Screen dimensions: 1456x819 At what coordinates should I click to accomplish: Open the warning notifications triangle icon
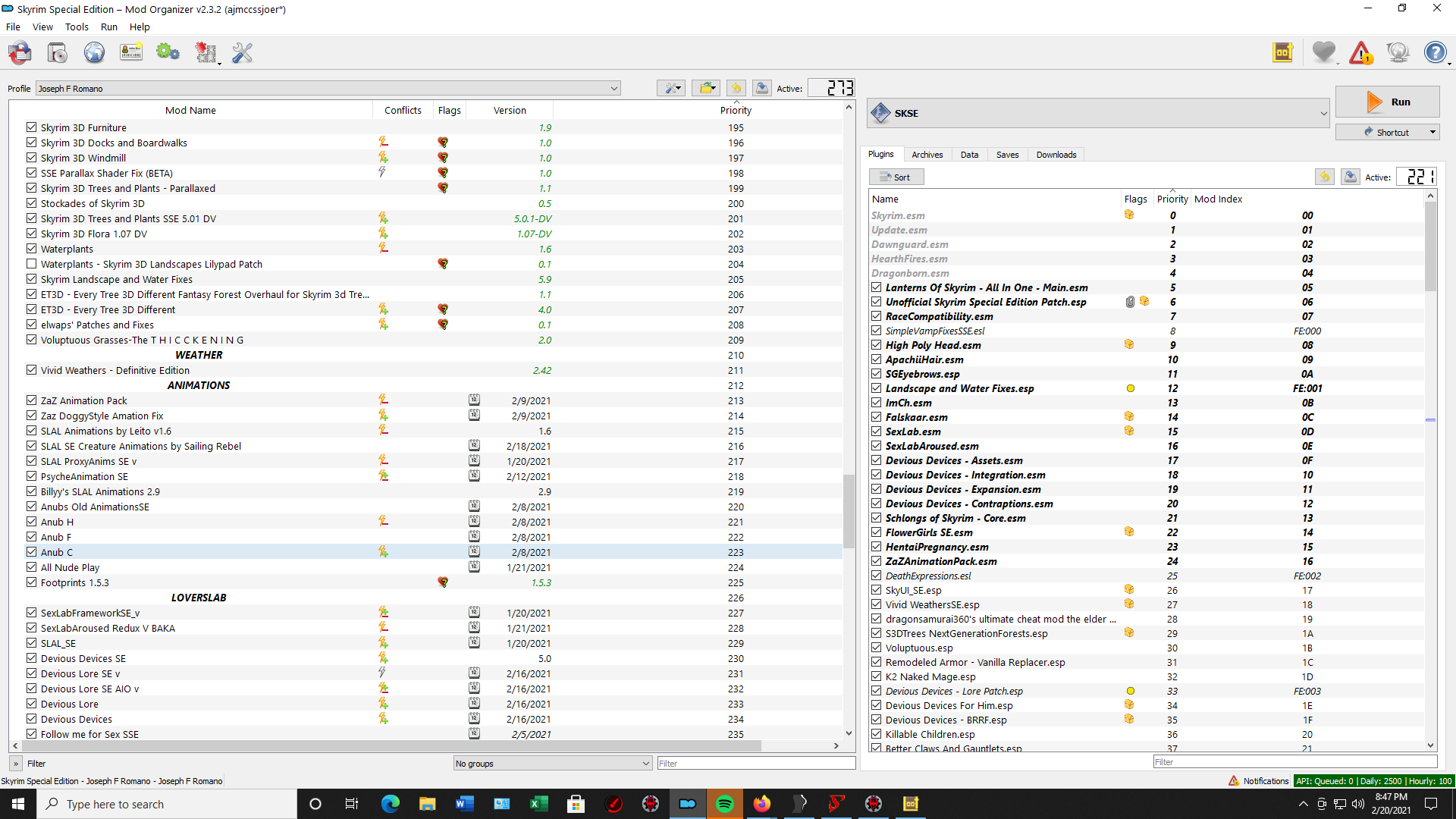(x=1361, y=52)
